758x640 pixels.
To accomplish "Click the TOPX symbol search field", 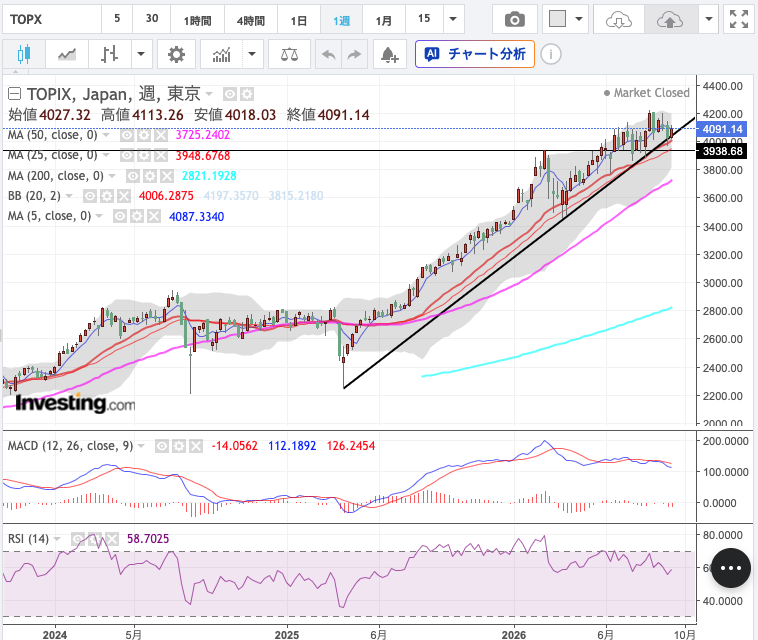I will point(52,19).
